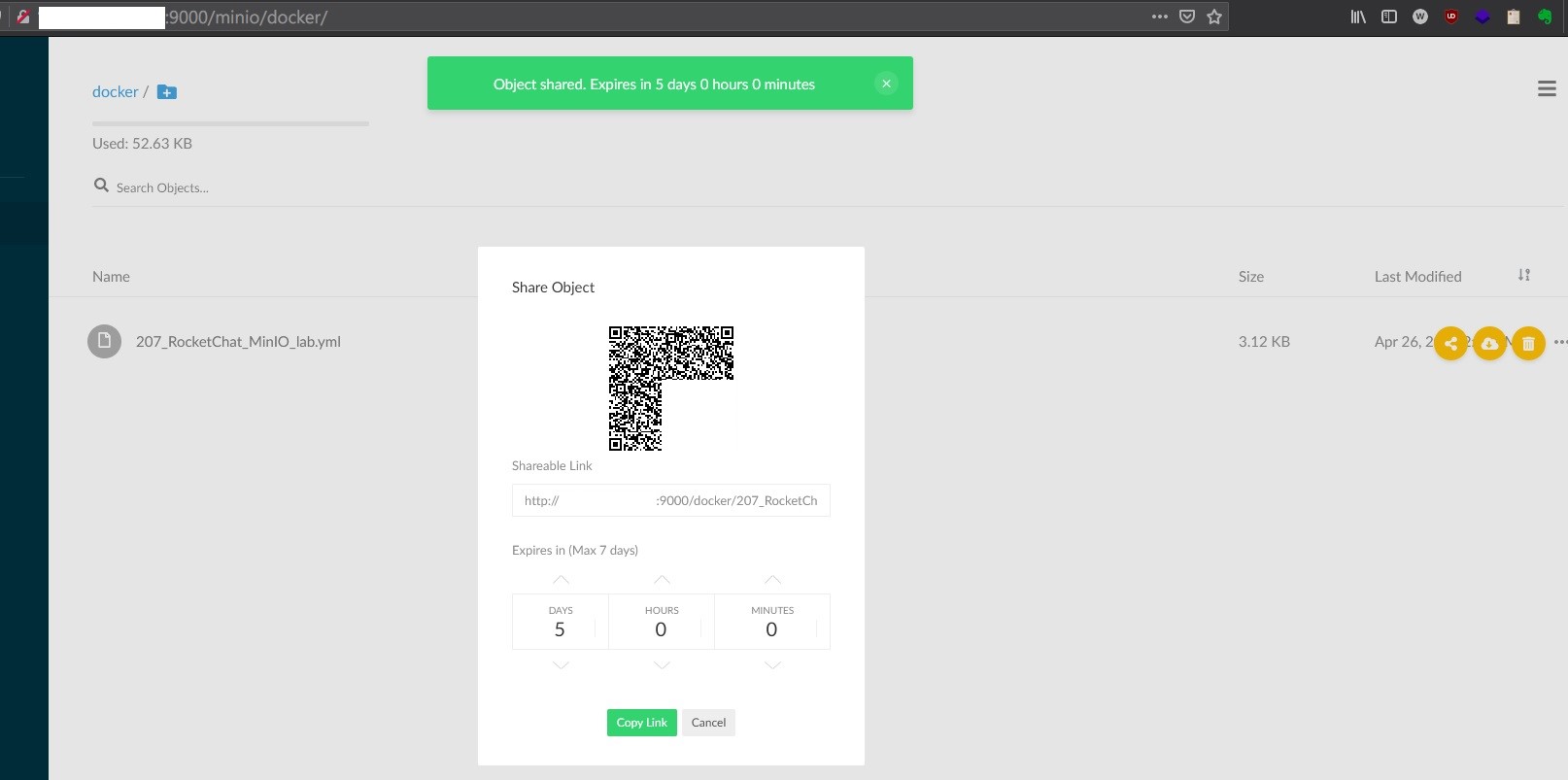The width and height of the screenshot is (1568, 780).
Task: Click the yellow trash delete icon
Action: click(1528, 343)
